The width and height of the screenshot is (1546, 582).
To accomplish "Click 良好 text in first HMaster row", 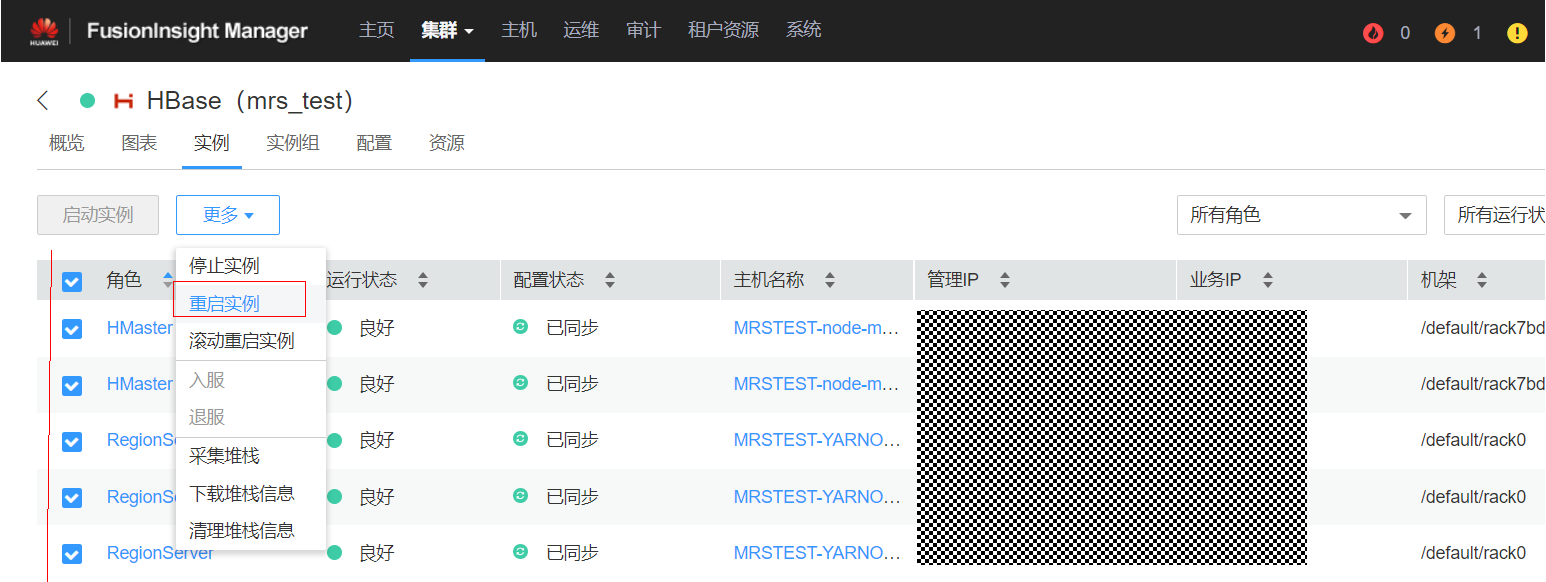I will (x=377, y=327).
